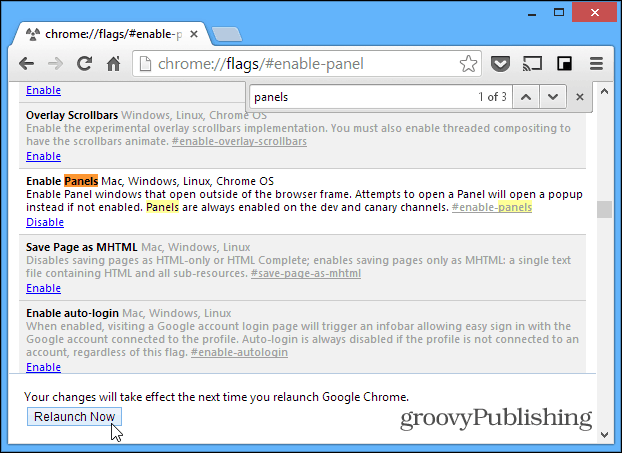Click the scrollbar up arrow
Image resolution: width=622 pixels, height=455 pixels.
pos(604,92)
